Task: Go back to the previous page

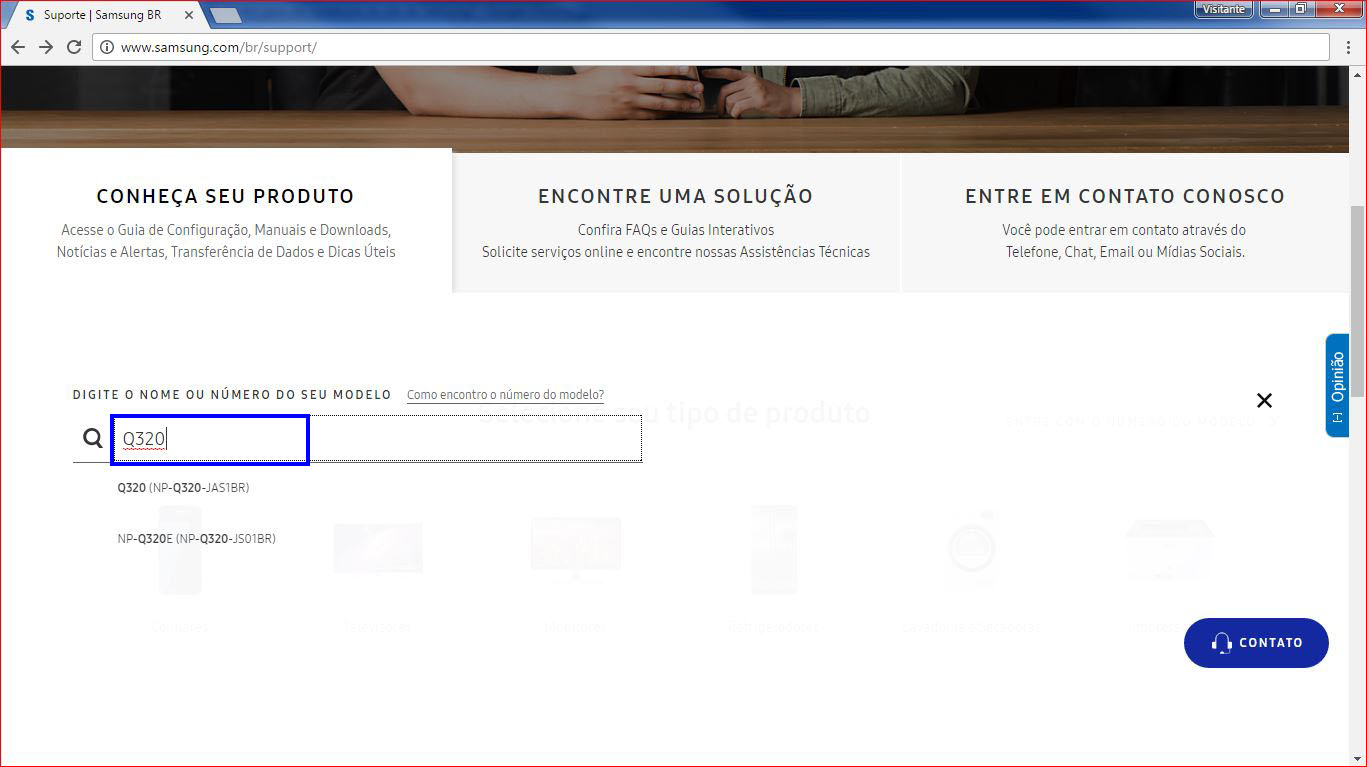Action: pos(18,47)
